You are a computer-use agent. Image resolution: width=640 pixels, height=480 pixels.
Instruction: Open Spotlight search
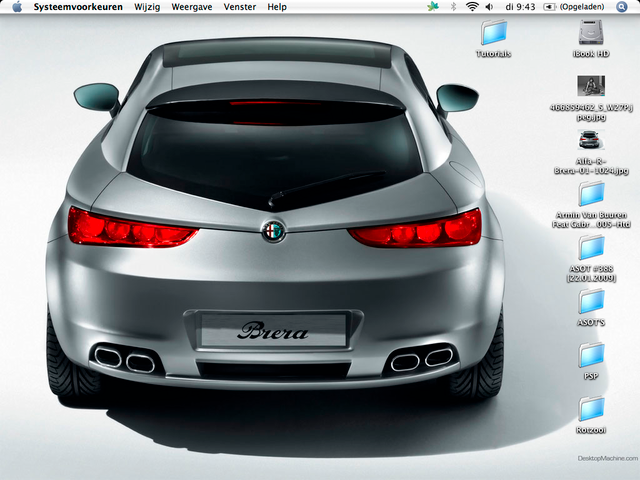click(621, 7)
